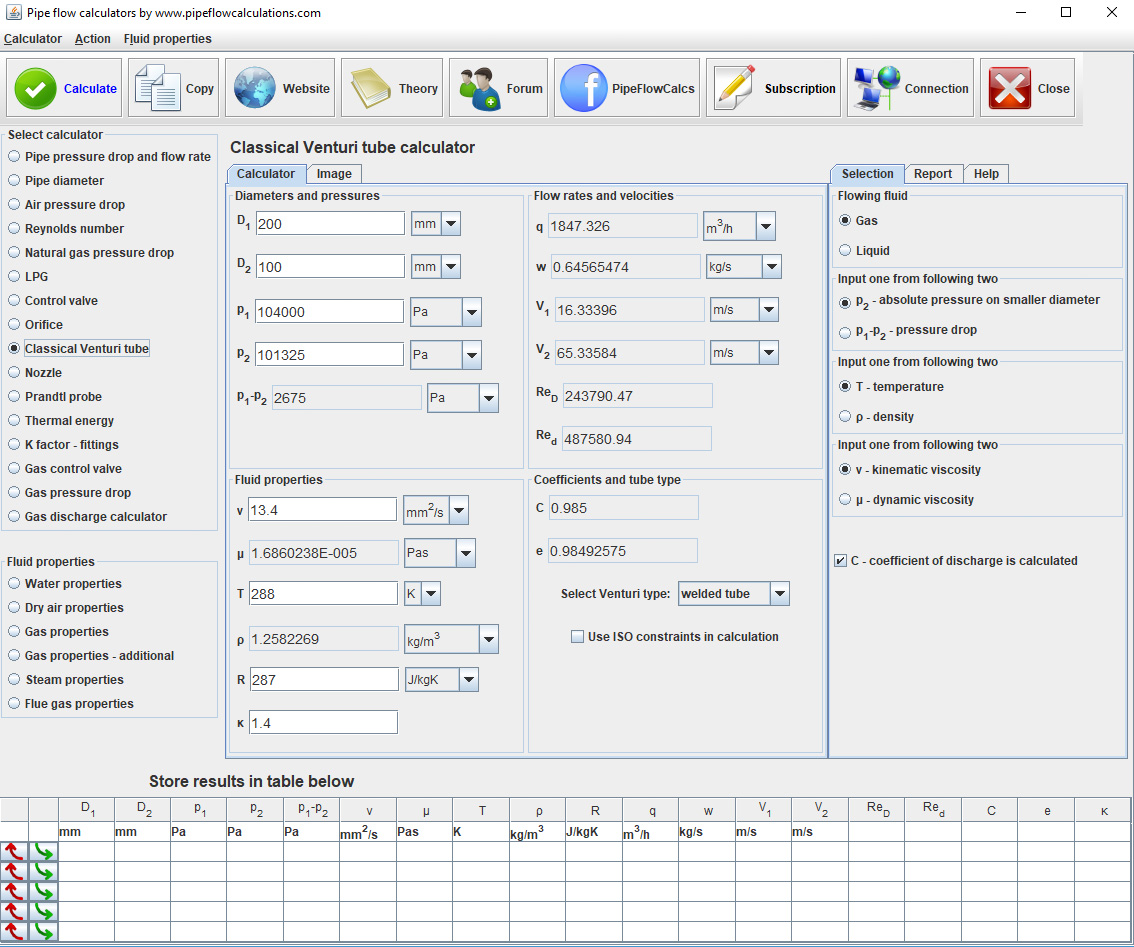The width and height of the screenshot is (1134, 947).
Task: Click the Subscription notepad icon
Action: point(735,89)
